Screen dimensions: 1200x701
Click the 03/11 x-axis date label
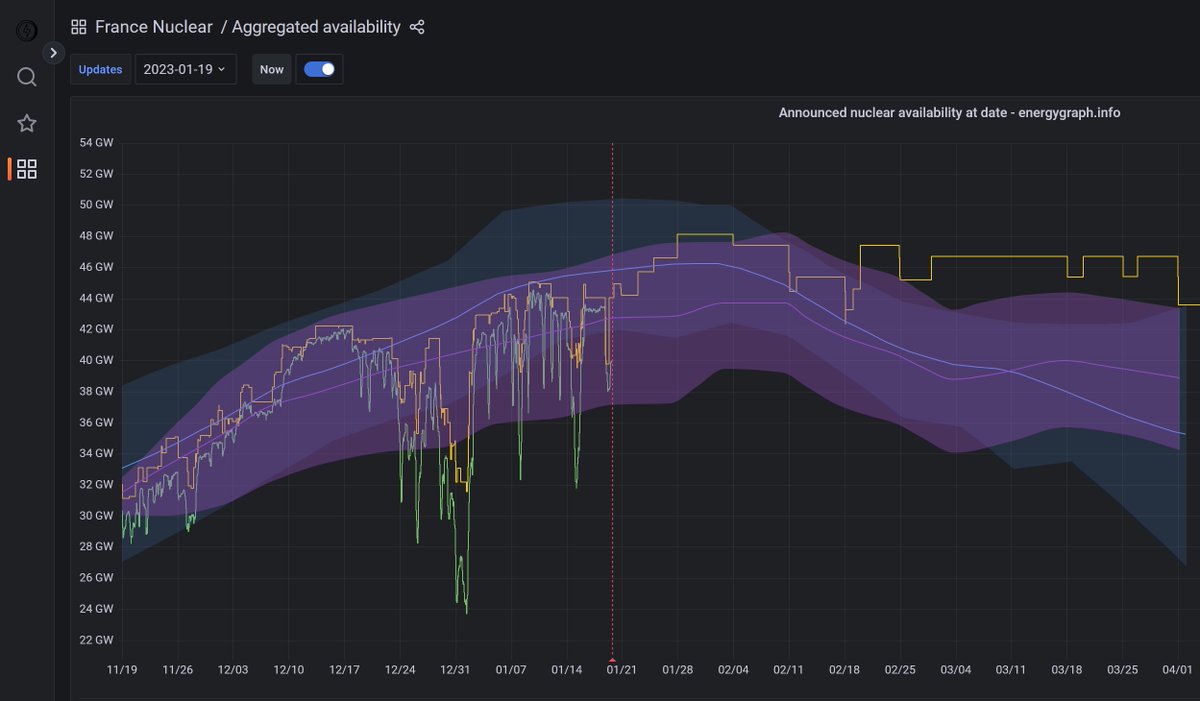point(1011,669)
